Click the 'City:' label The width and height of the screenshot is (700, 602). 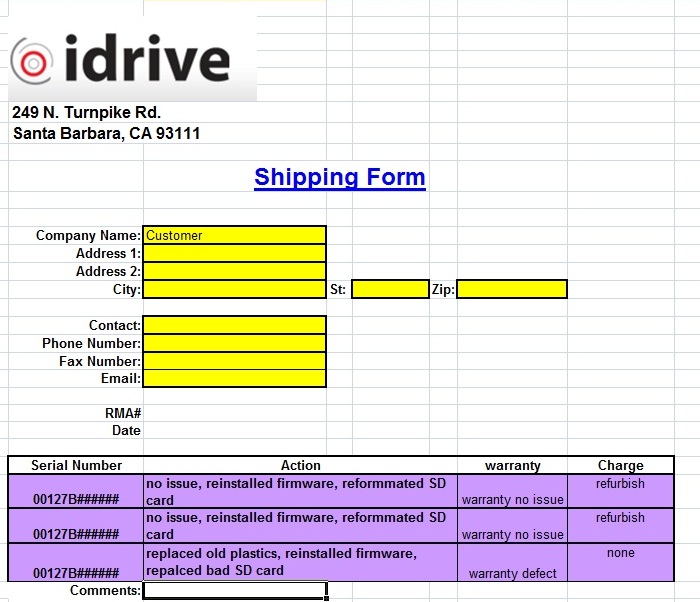tap(127, 289)
